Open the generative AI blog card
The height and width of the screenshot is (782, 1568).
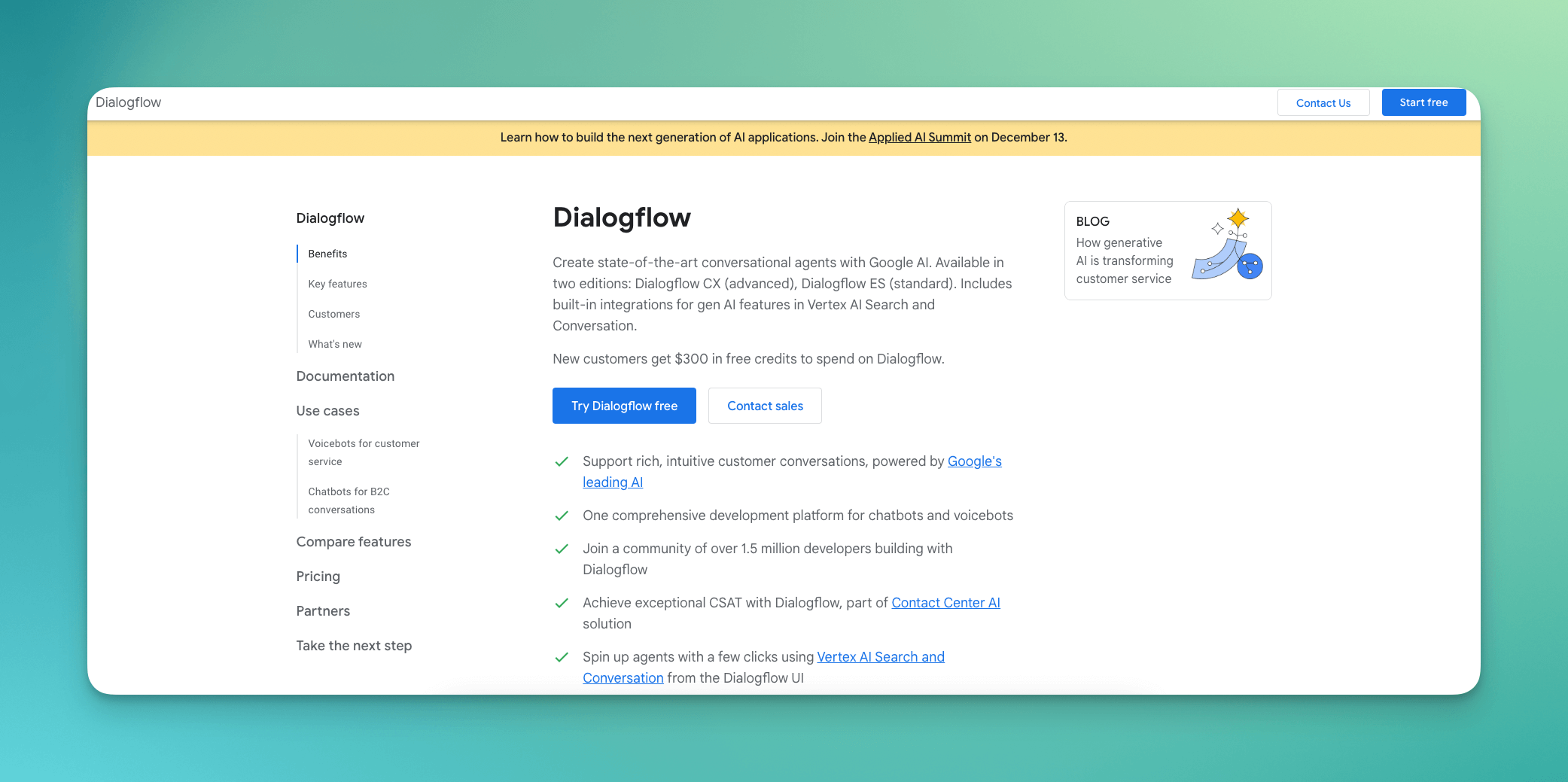point(1168,251)
